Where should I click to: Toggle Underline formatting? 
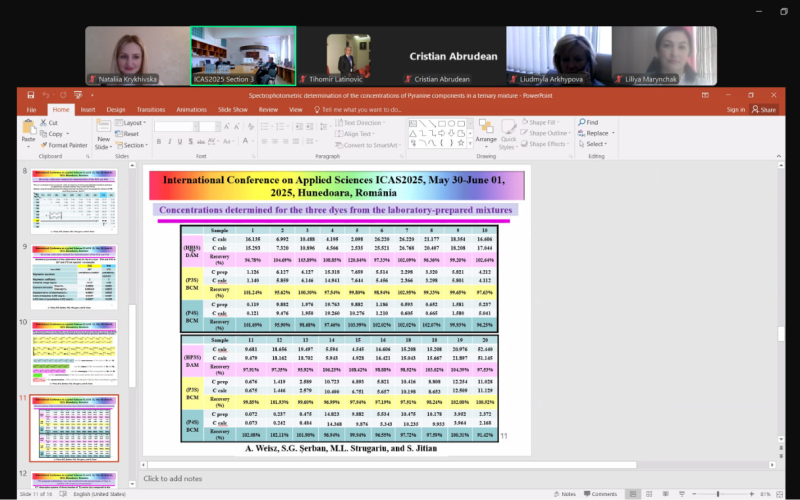pos(180,141)
